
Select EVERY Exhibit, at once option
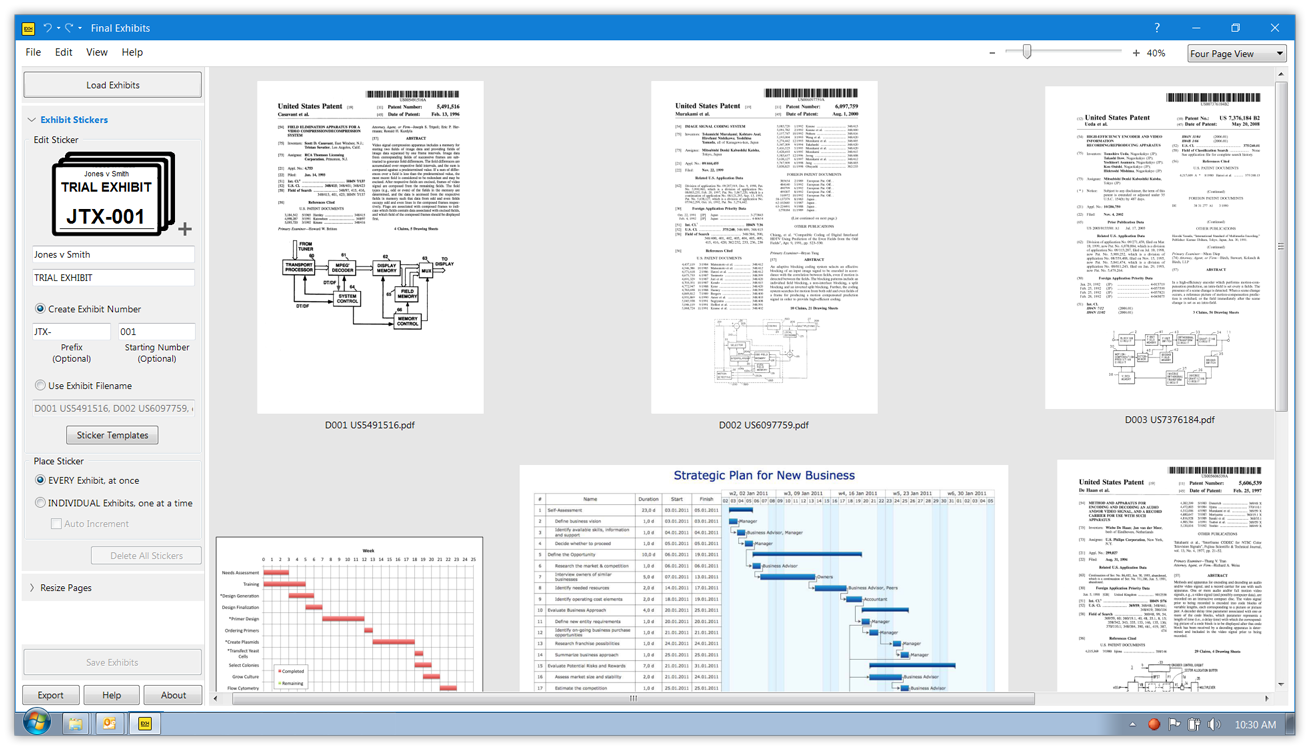pos(40,480)
